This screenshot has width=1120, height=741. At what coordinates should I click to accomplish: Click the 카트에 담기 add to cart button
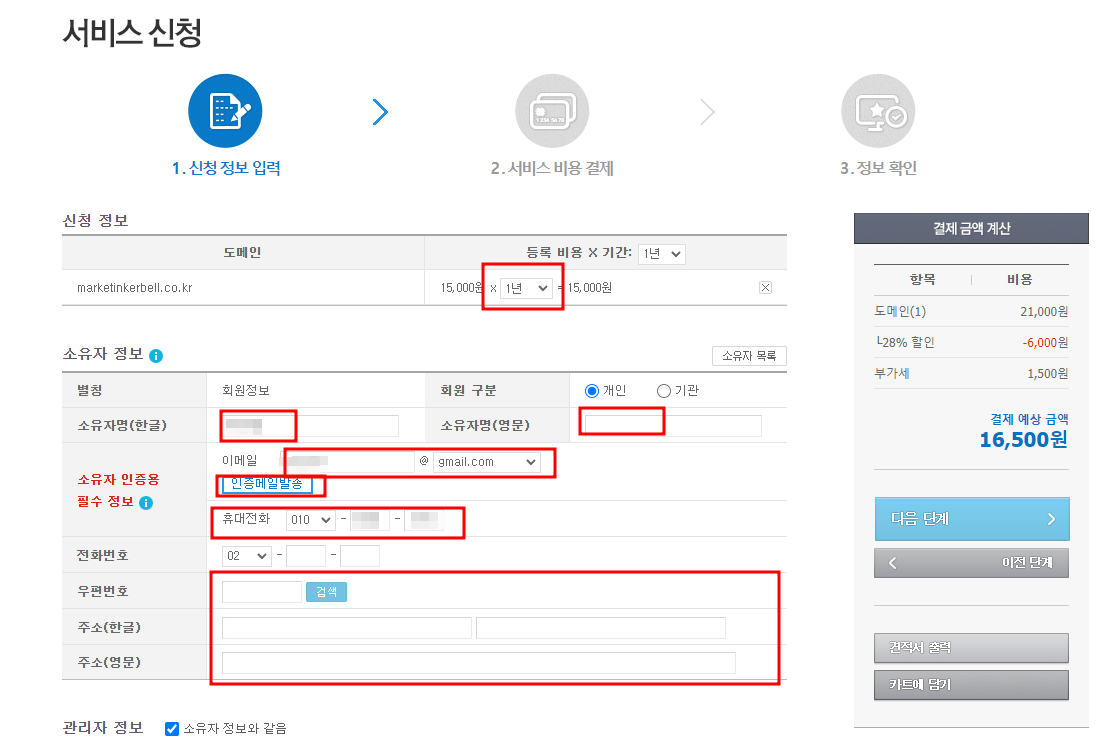click(x=971, y=684)
